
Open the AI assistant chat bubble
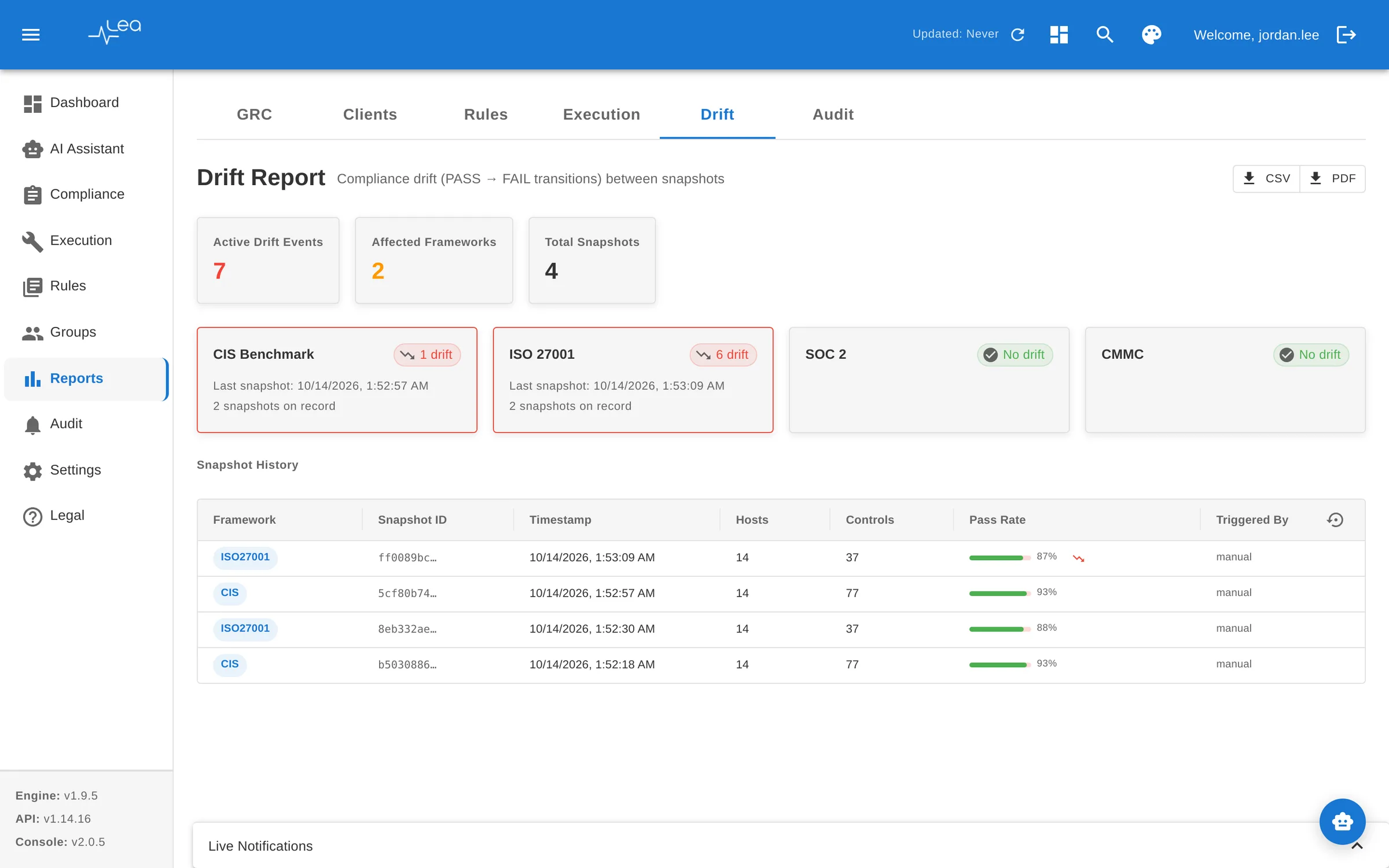point(1342,821)
